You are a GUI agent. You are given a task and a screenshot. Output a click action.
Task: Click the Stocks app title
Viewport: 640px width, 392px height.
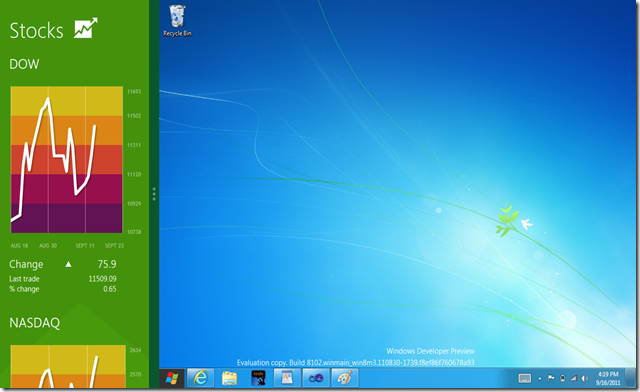[x=36, y=31]
